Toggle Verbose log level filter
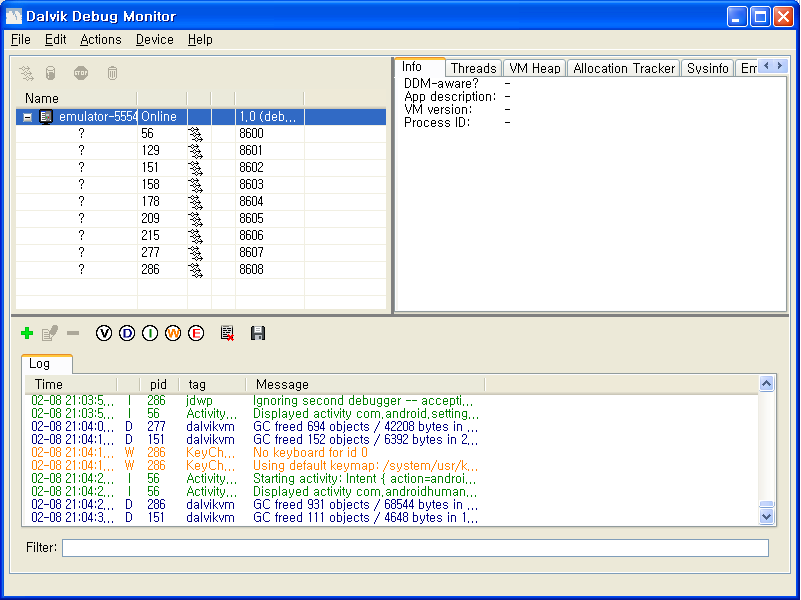Image resolution: width=801 pixels, height=600 pixels. point(104,333)
